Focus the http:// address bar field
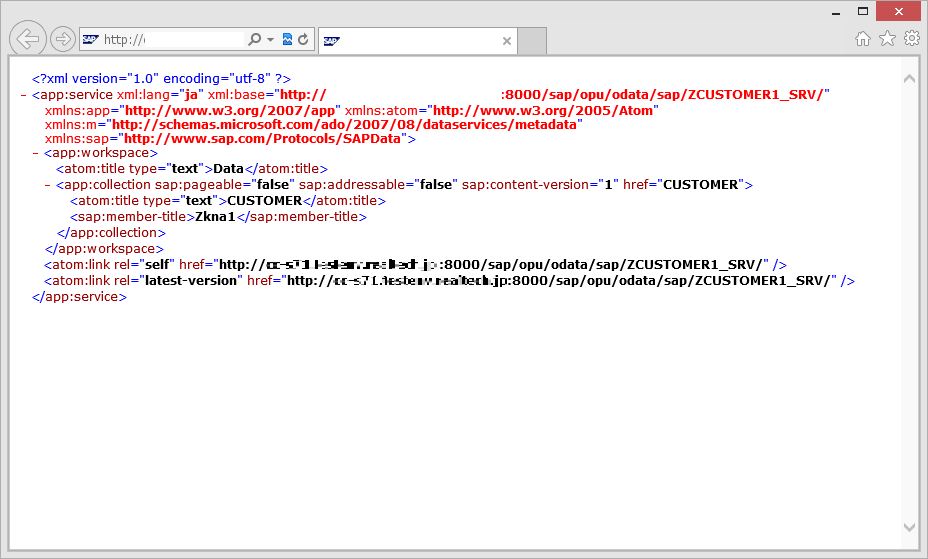The width and height of the screenshot is (928, 559). pos(173,40)
